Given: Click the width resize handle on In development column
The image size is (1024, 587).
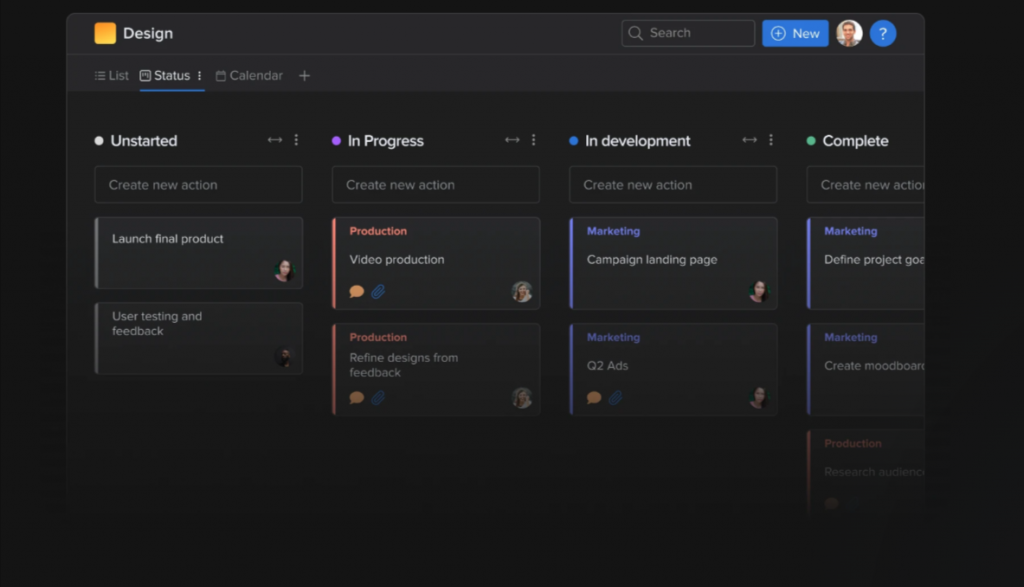Looking at the screenshot, I should click(749, 140).
